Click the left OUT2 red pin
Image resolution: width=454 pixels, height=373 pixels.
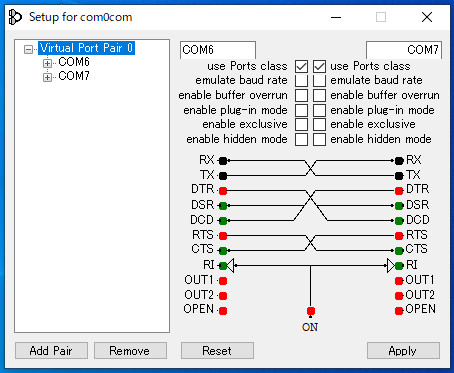click(223, 296)
